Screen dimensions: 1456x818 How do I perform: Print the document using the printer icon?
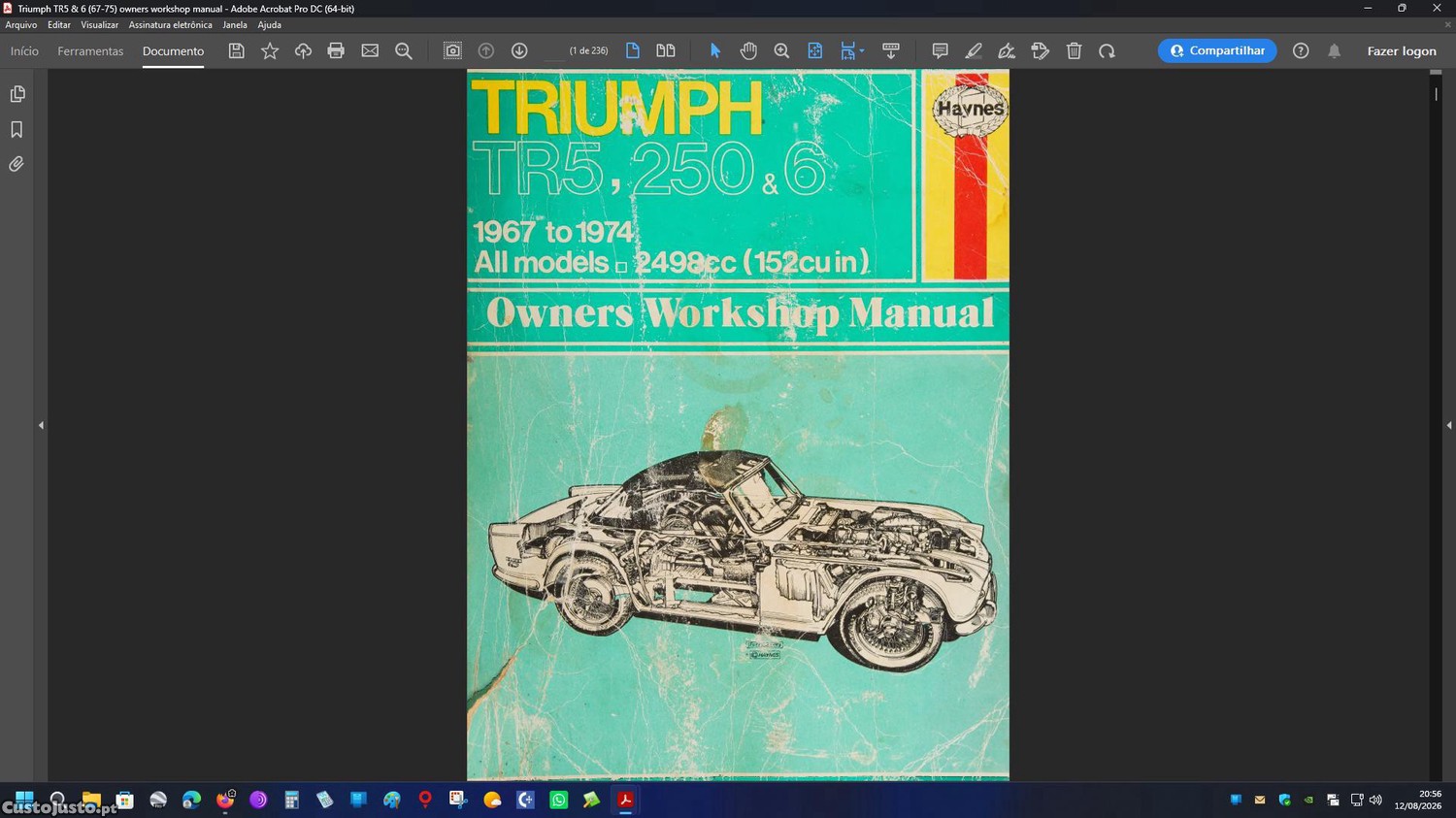[x=336, y=50]
